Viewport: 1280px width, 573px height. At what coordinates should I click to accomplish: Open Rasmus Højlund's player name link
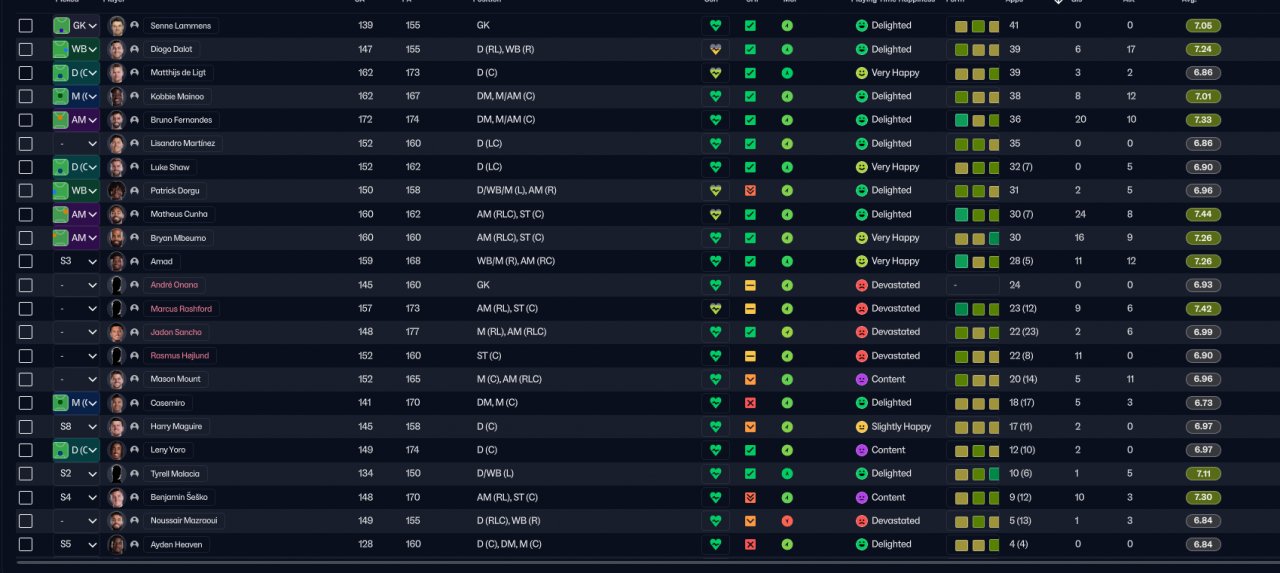[179, 356]
